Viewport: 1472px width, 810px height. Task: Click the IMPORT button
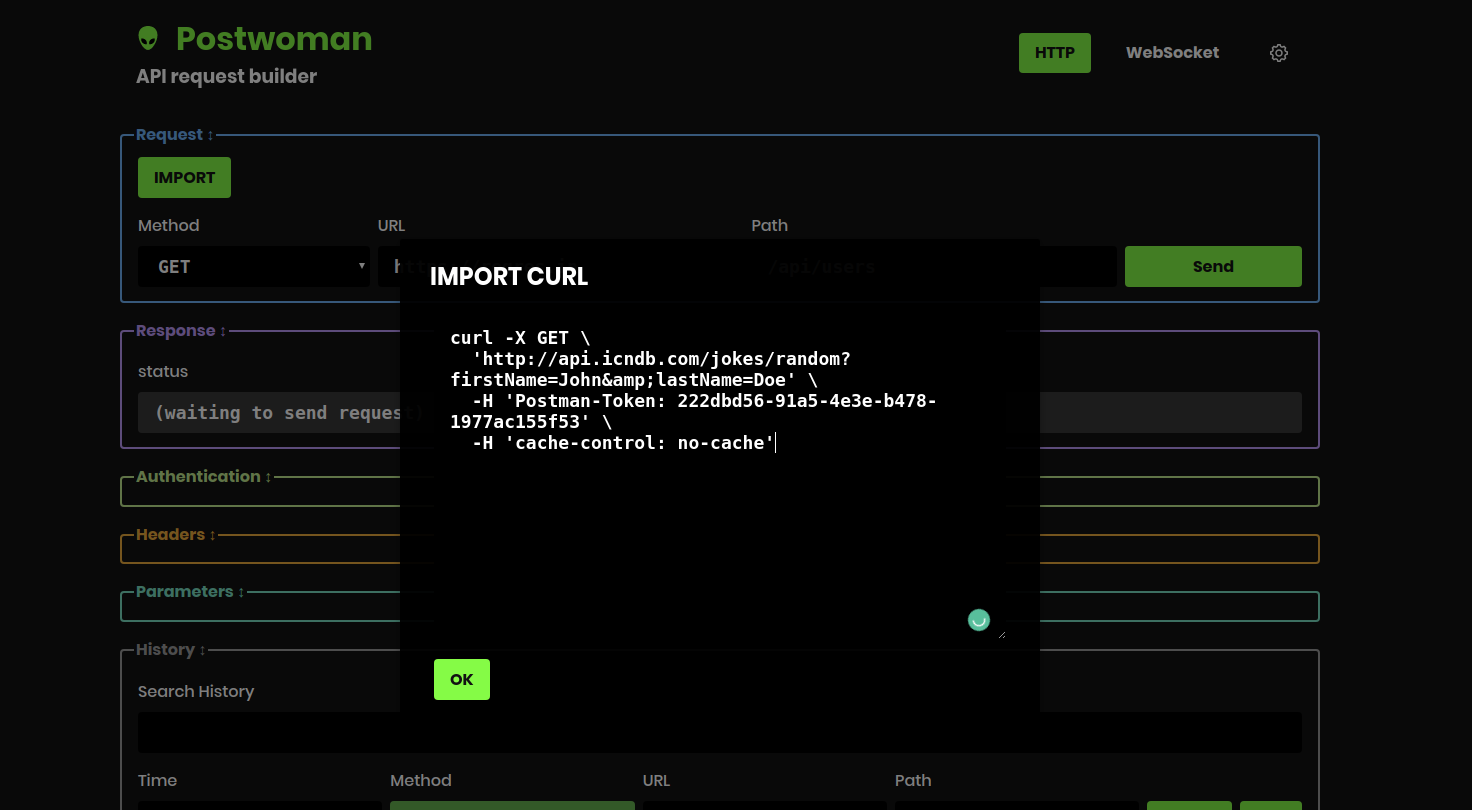[x=184, y=177]
